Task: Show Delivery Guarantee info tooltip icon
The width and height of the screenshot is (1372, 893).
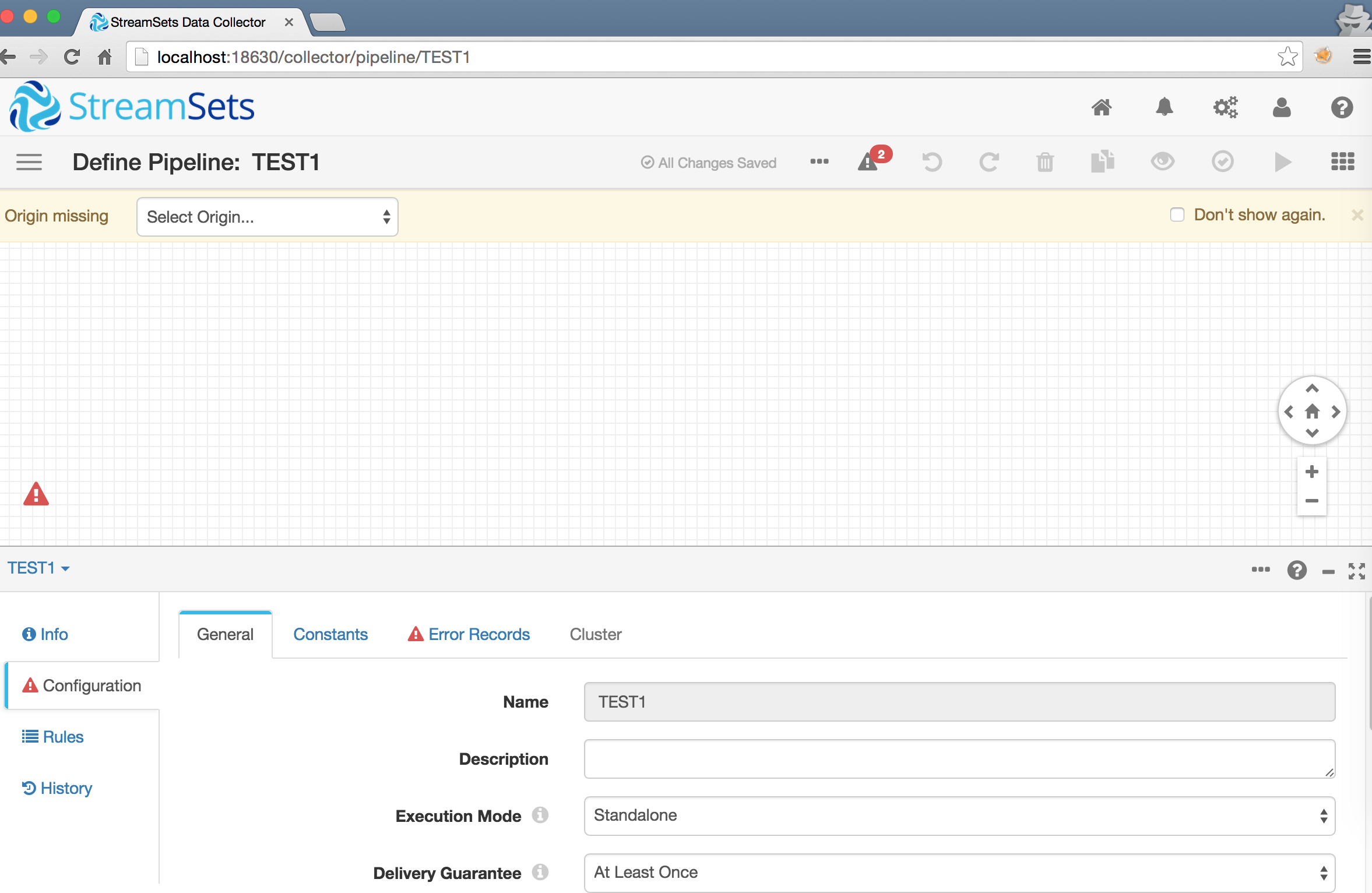Action: [540, 872]
